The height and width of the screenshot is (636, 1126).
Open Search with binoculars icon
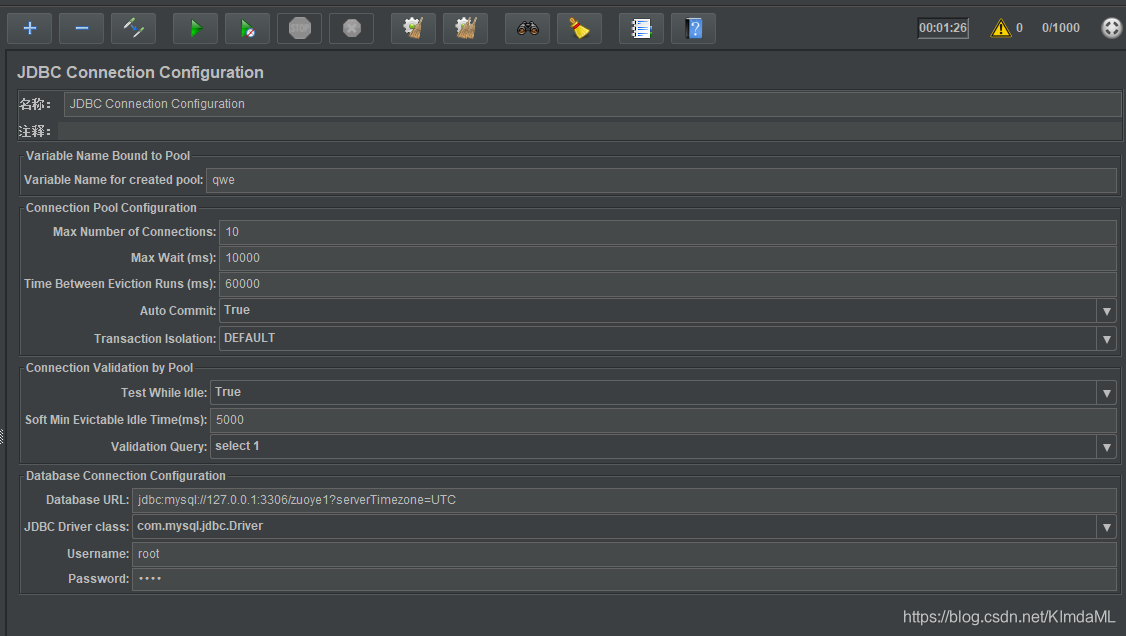(x=527, y=29)
